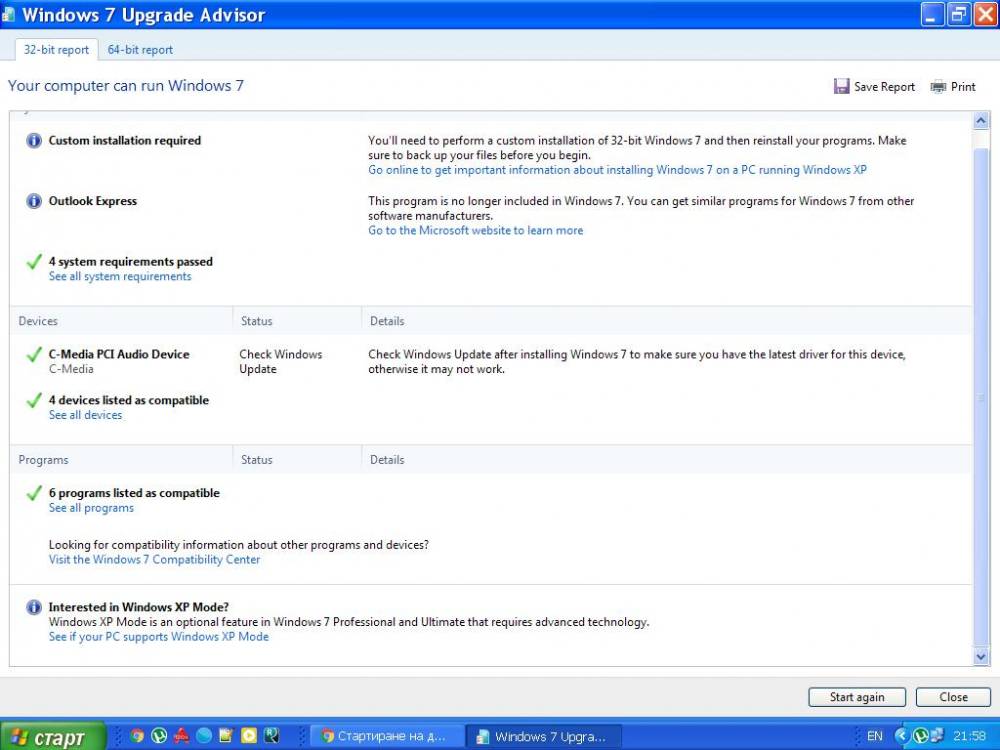
Task: Click the green checkmark beside 4 system requirements passed
Action: point(34,261)
